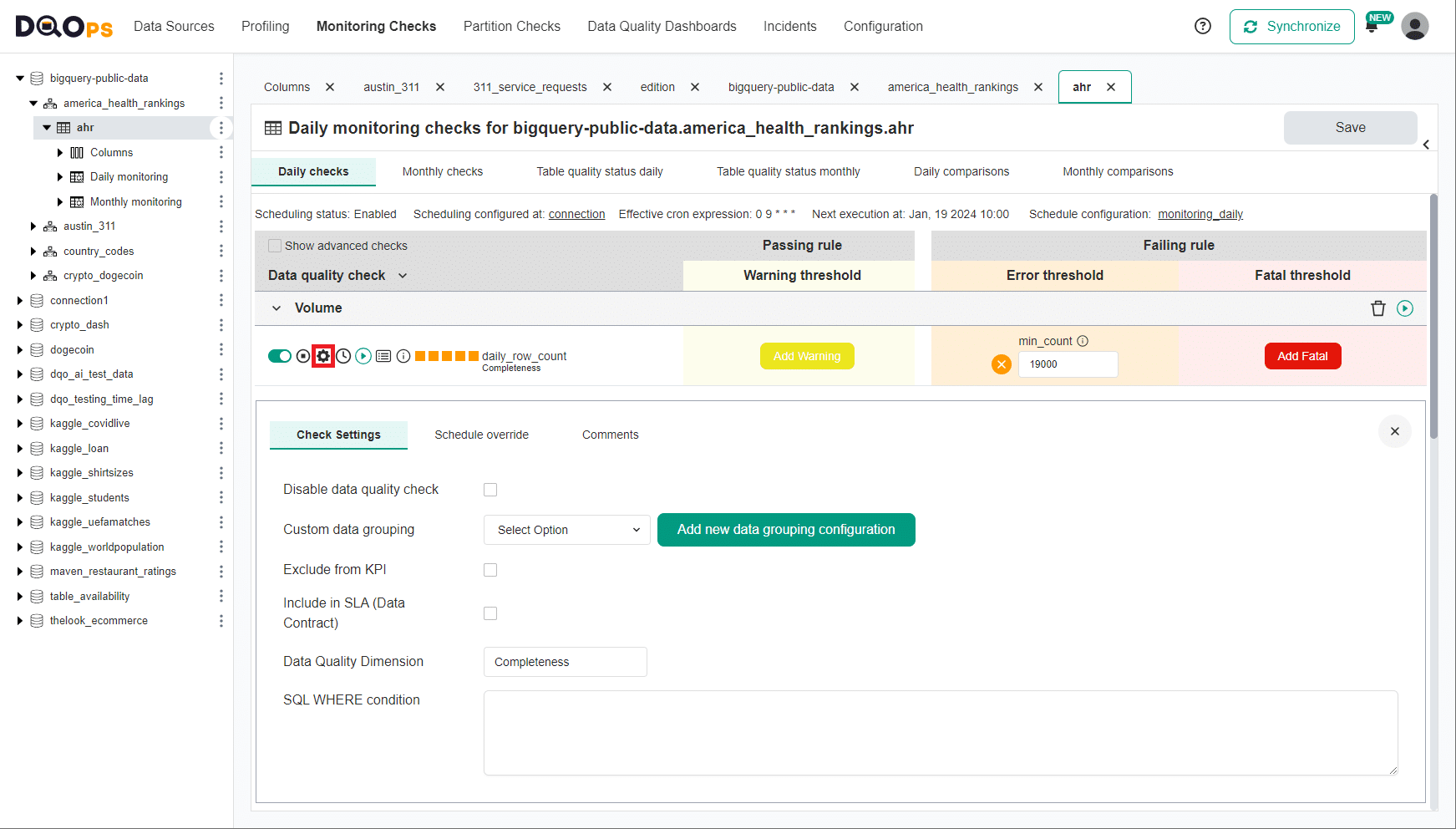Click the clock icon to edit check schedule
Viewport: 1456px width, 829px height.
click(x=343, y=355)
